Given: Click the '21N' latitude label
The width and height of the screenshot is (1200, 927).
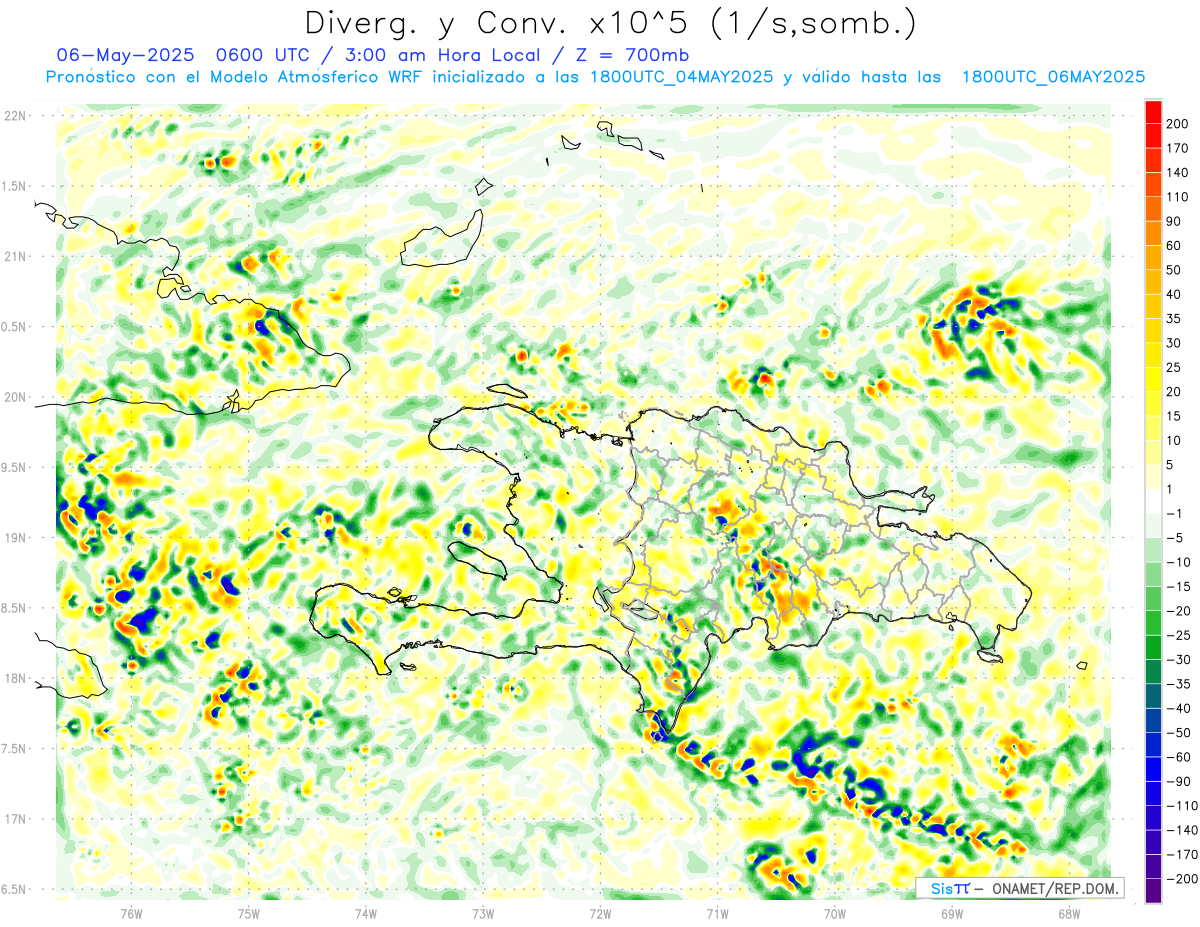Looking at the screenshot, I should [x=15, y=256].
